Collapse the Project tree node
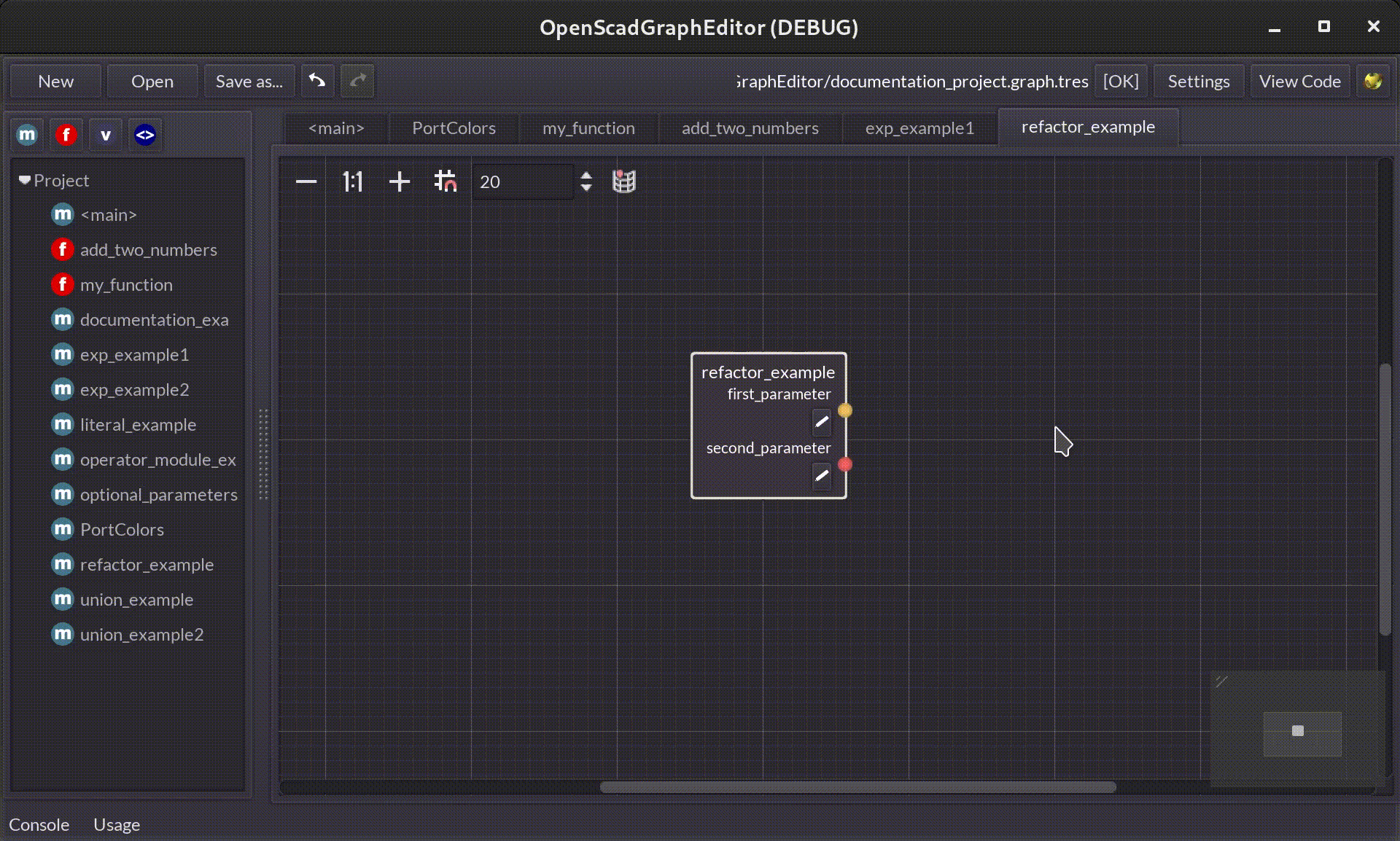This screenshot has width=1400, height=841. point(25,180)
